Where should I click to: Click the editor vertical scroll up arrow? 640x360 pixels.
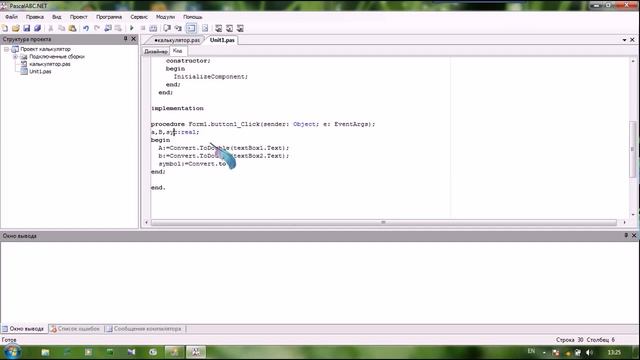click(633, 61)
